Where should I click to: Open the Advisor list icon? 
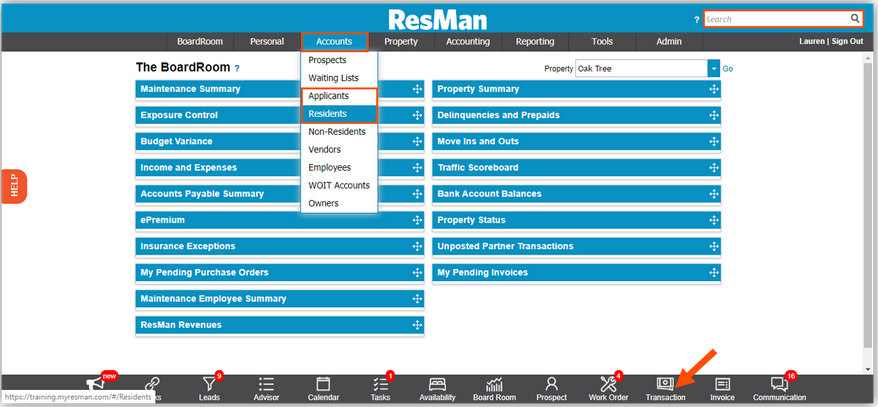click(266, 383)
